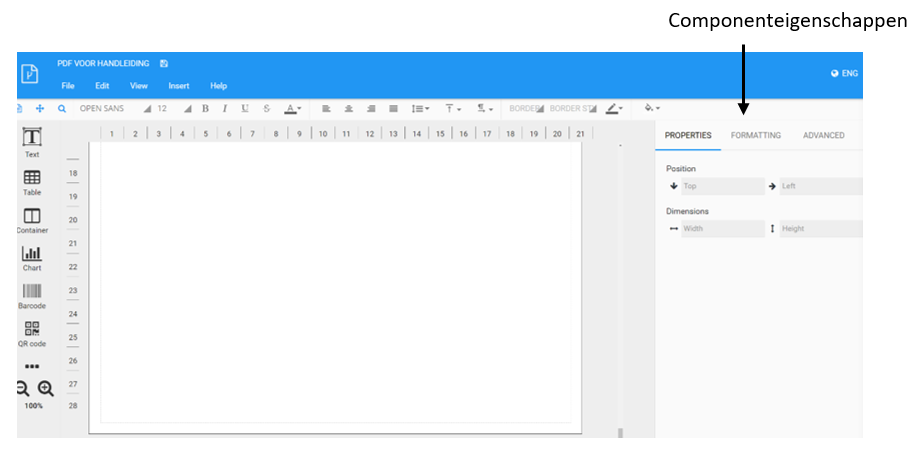914x456 pixels.
Task: Show more components with three dots
Action: pos(32,366)
